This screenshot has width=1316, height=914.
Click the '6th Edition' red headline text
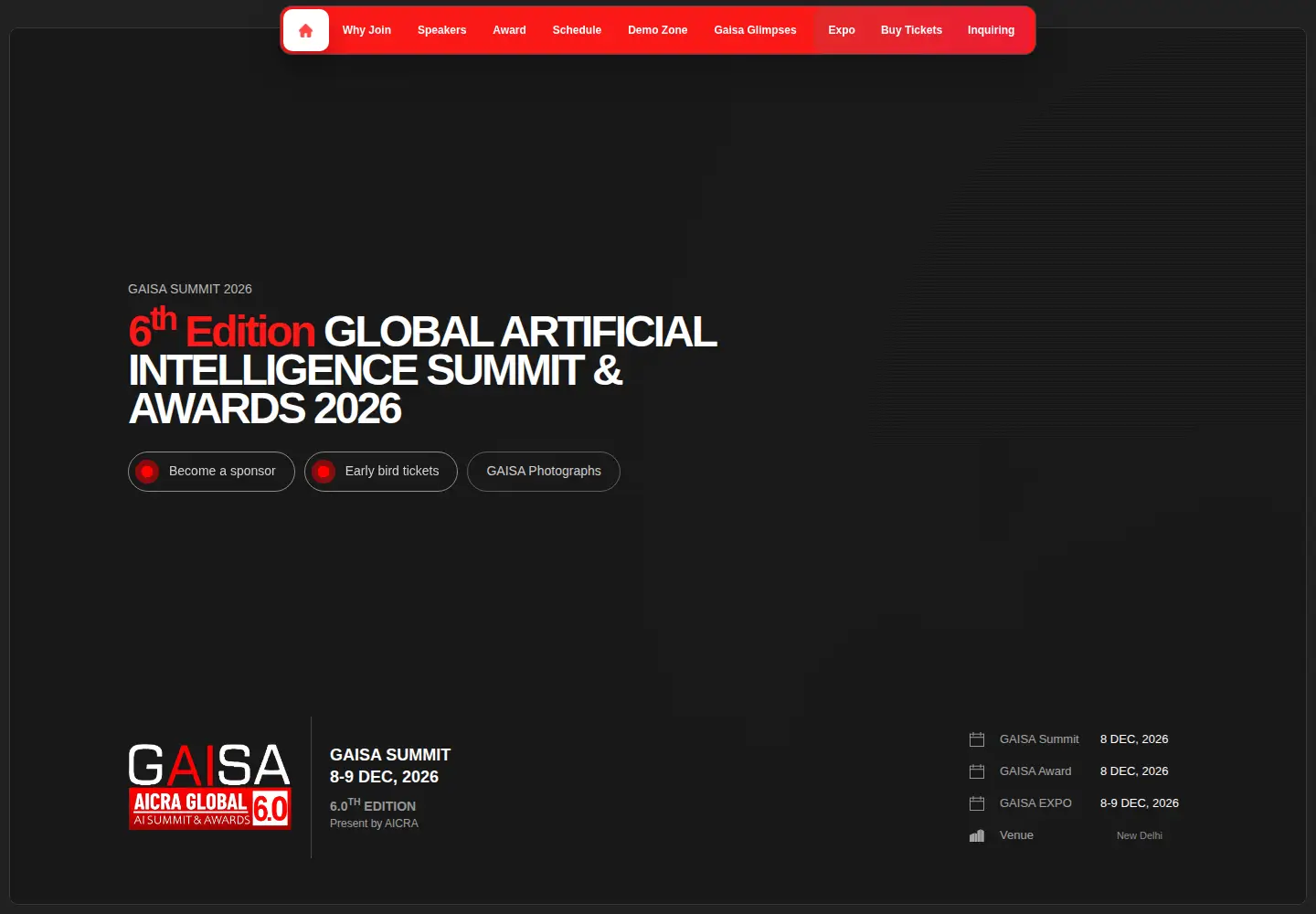pos(222,329)
